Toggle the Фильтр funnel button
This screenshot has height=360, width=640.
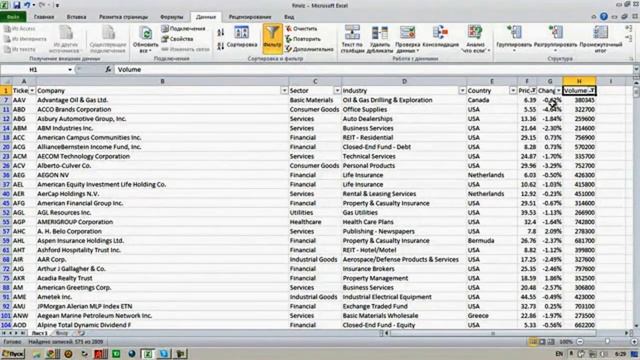pos(273,39)
